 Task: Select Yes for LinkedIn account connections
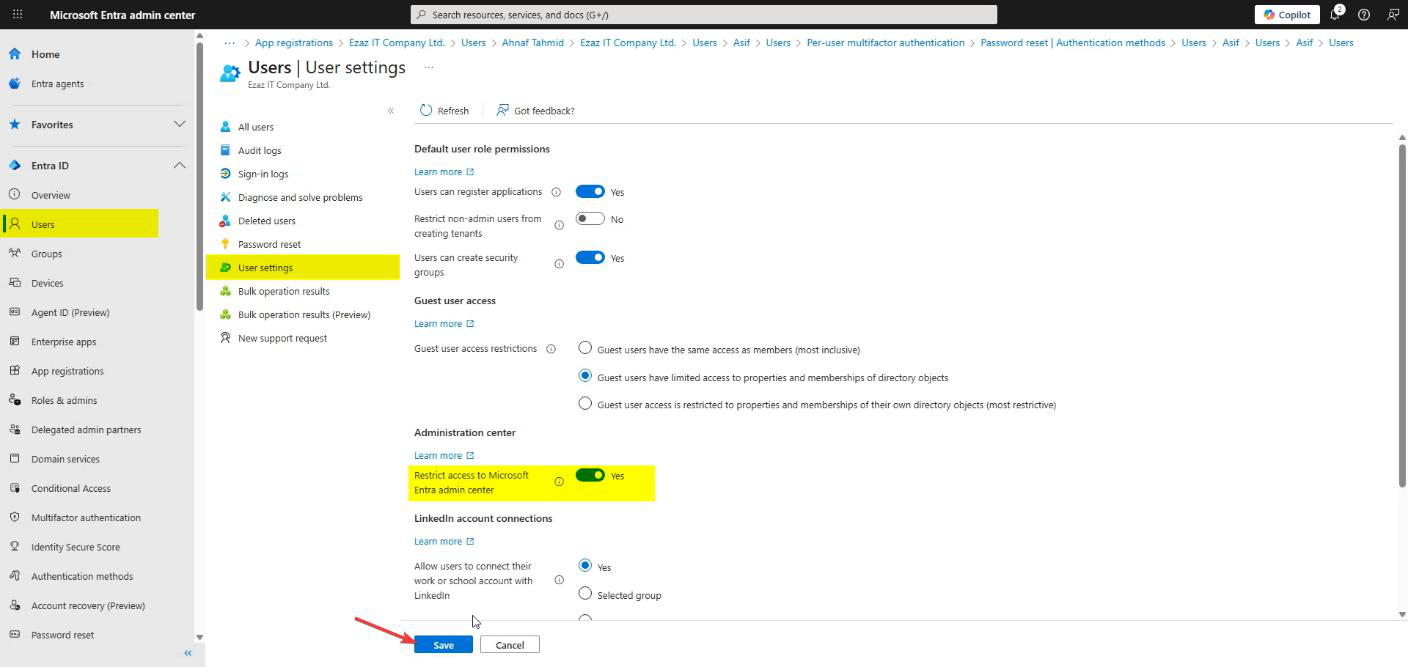click(x=586, y=565)
